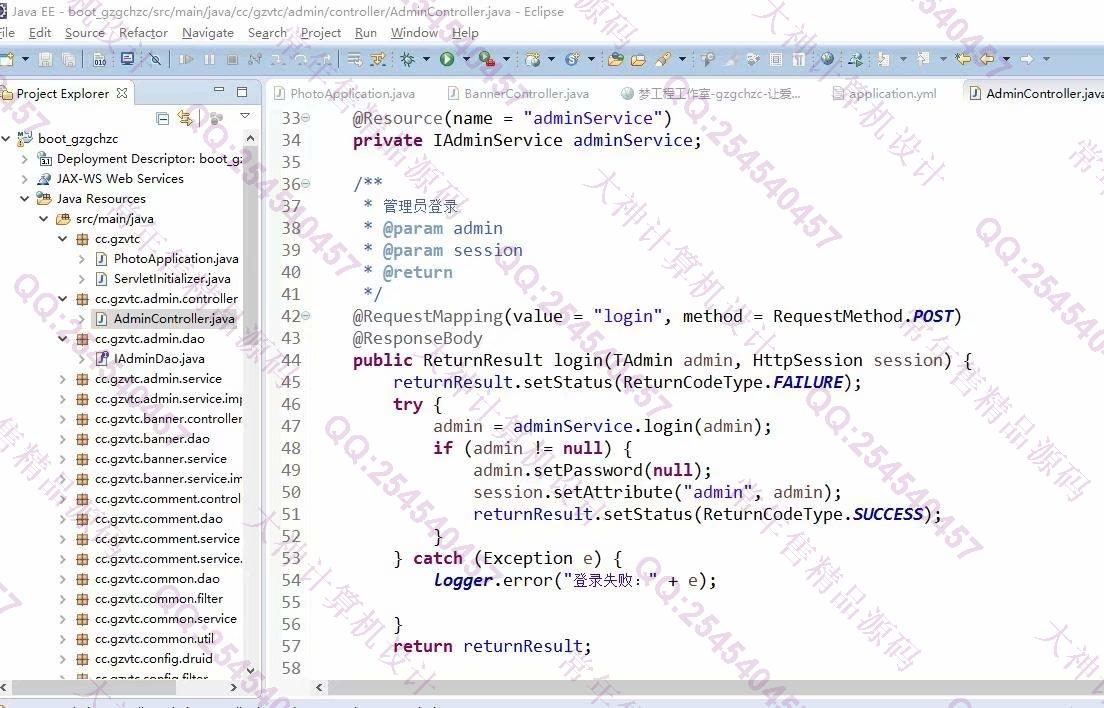Collapse the src/main/java folder
The height and width of the screenshot is (708, 1104).
[44, 219]
